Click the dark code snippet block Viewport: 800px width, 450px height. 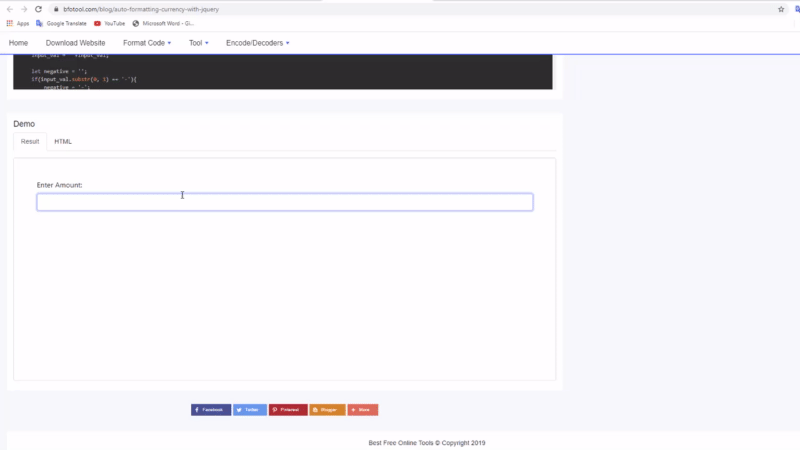[x=283, y=71]
